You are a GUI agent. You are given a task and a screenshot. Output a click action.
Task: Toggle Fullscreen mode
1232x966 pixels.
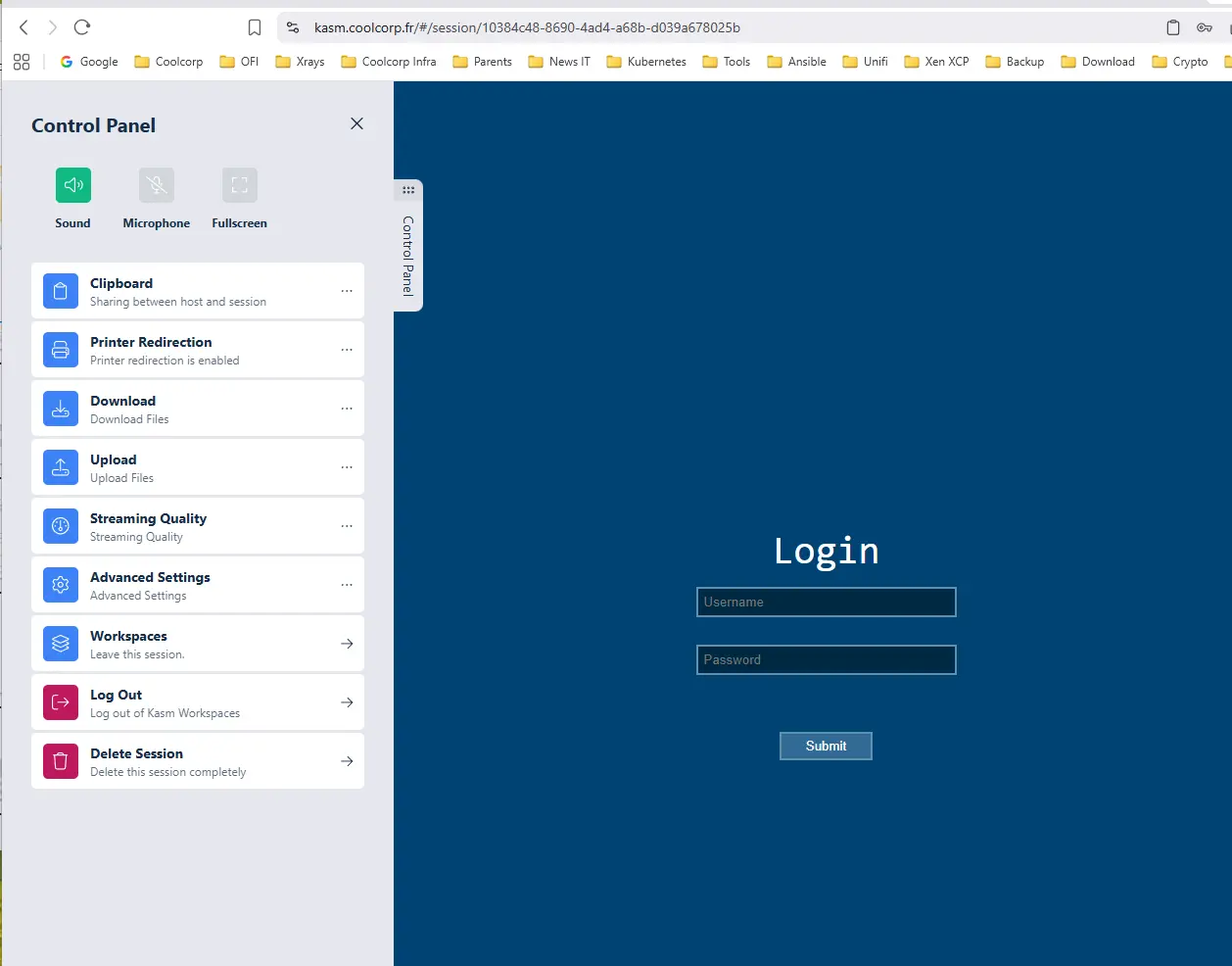239,185
